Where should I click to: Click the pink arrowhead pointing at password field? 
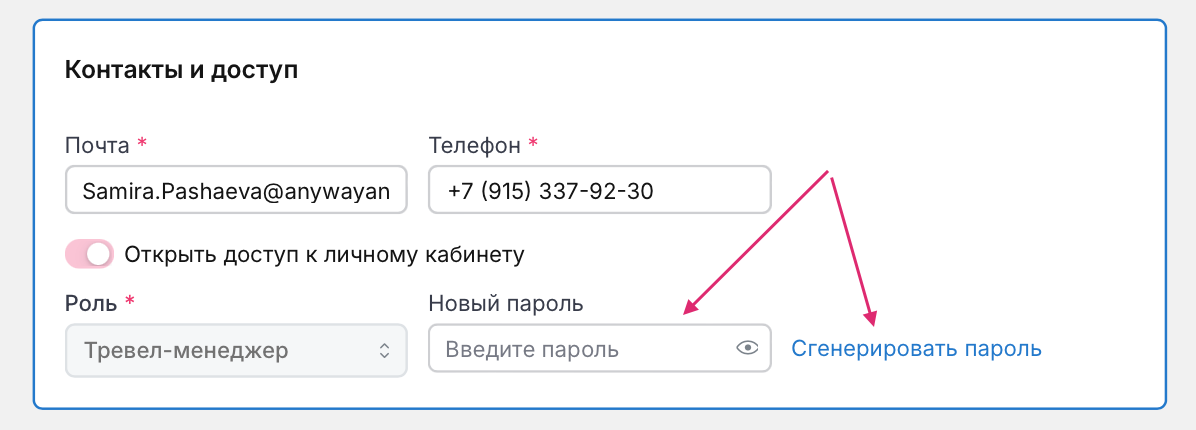tap(690, 310)
